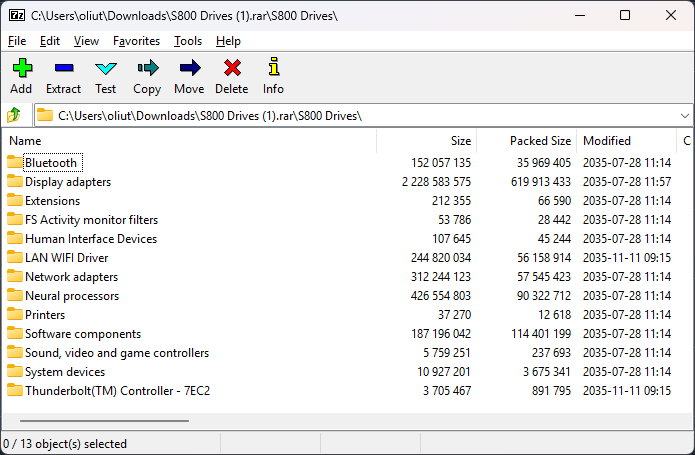This screenshot has height=455, width=695.
Task: Sort list by Size column header
Action: click(460, 141)
